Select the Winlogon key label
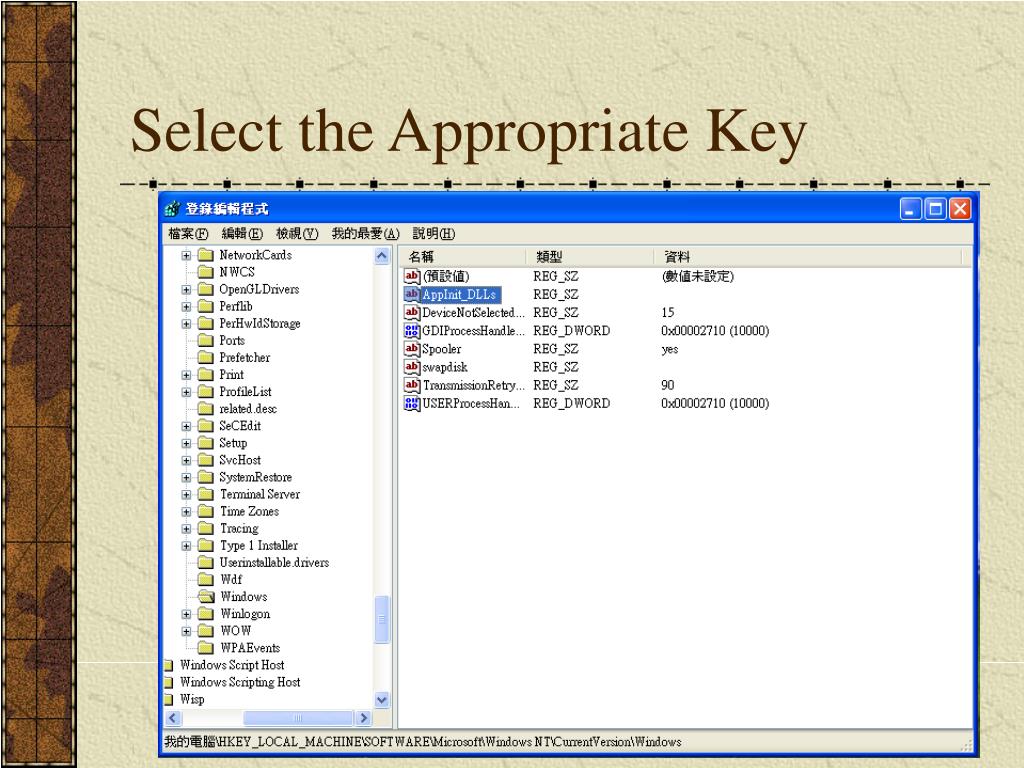Viewport: 1024px width, 768px height. 246,614
